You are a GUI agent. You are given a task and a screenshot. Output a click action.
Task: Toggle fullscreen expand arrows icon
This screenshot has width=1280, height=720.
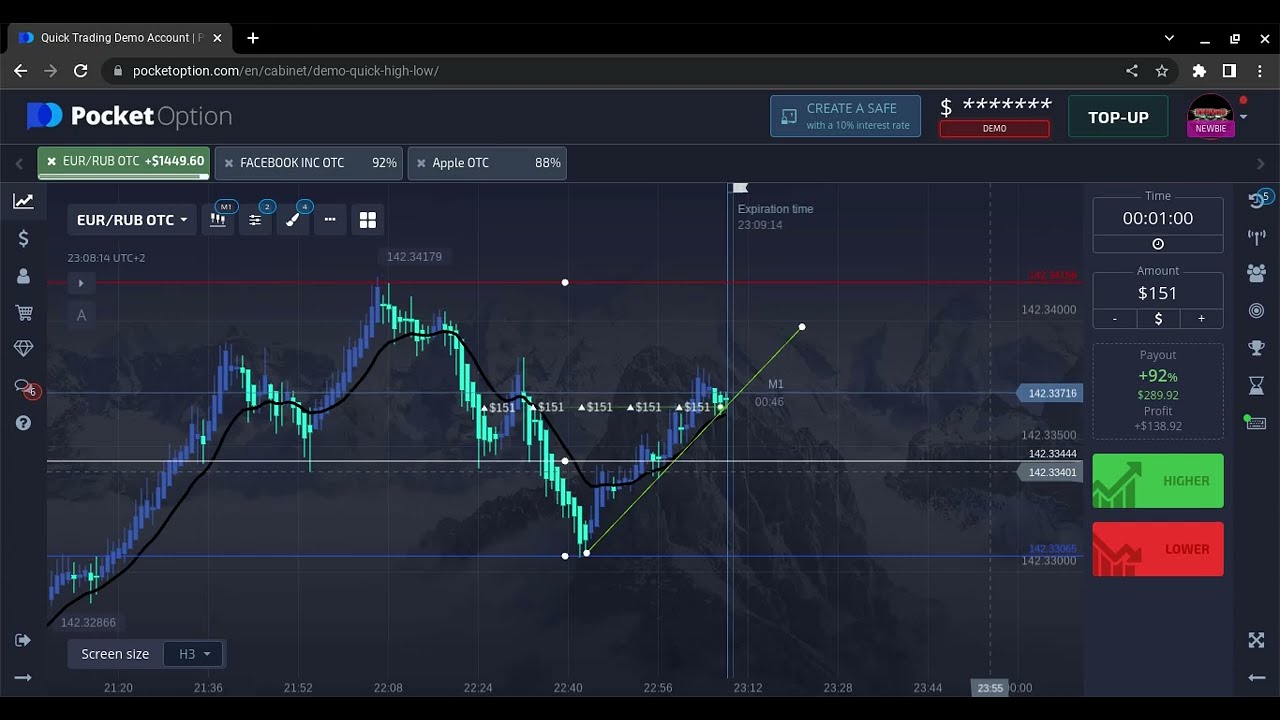click(1256, 640)
